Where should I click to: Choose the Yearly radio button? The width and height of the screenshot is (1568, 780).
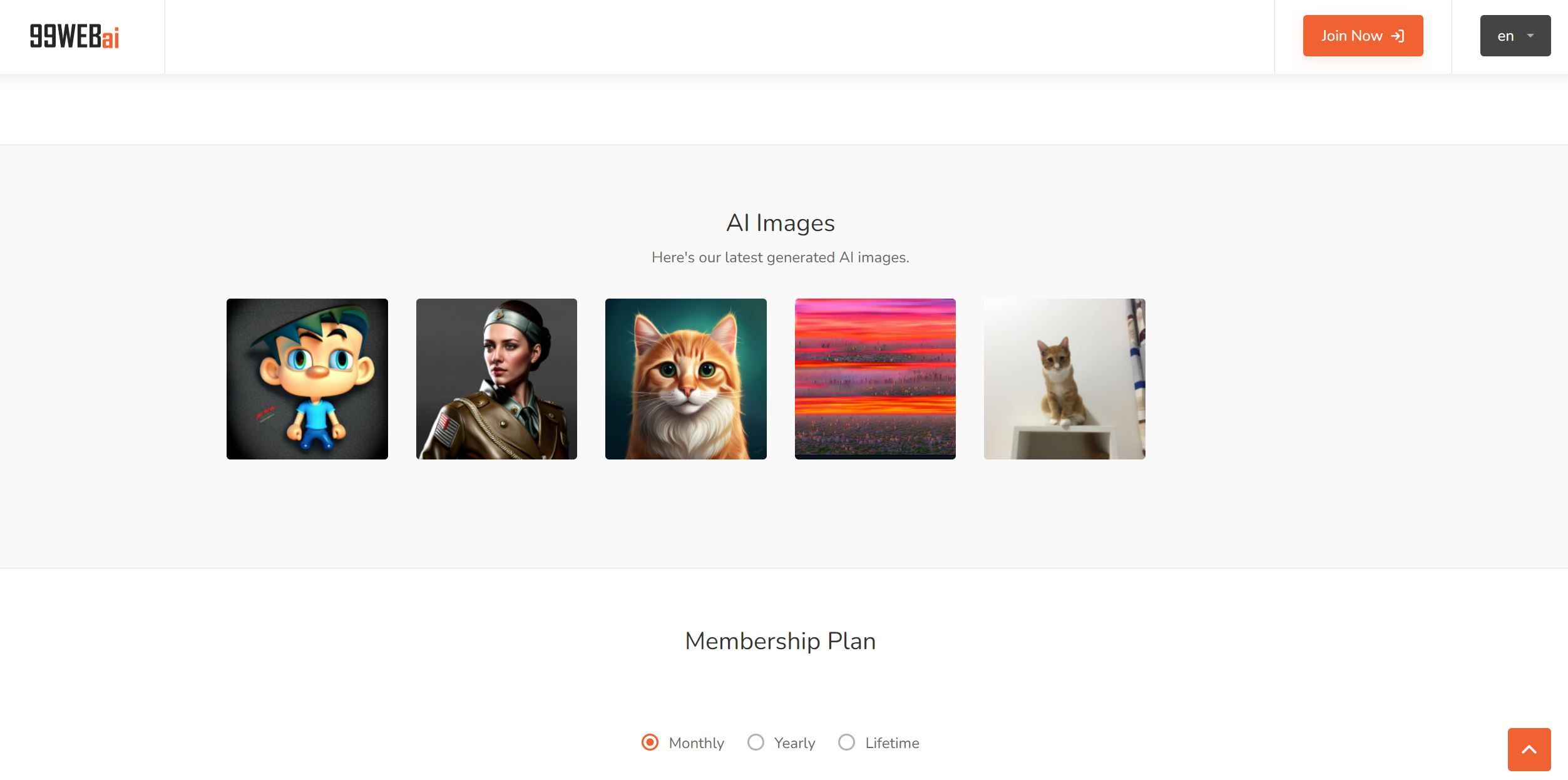[756, 742]
